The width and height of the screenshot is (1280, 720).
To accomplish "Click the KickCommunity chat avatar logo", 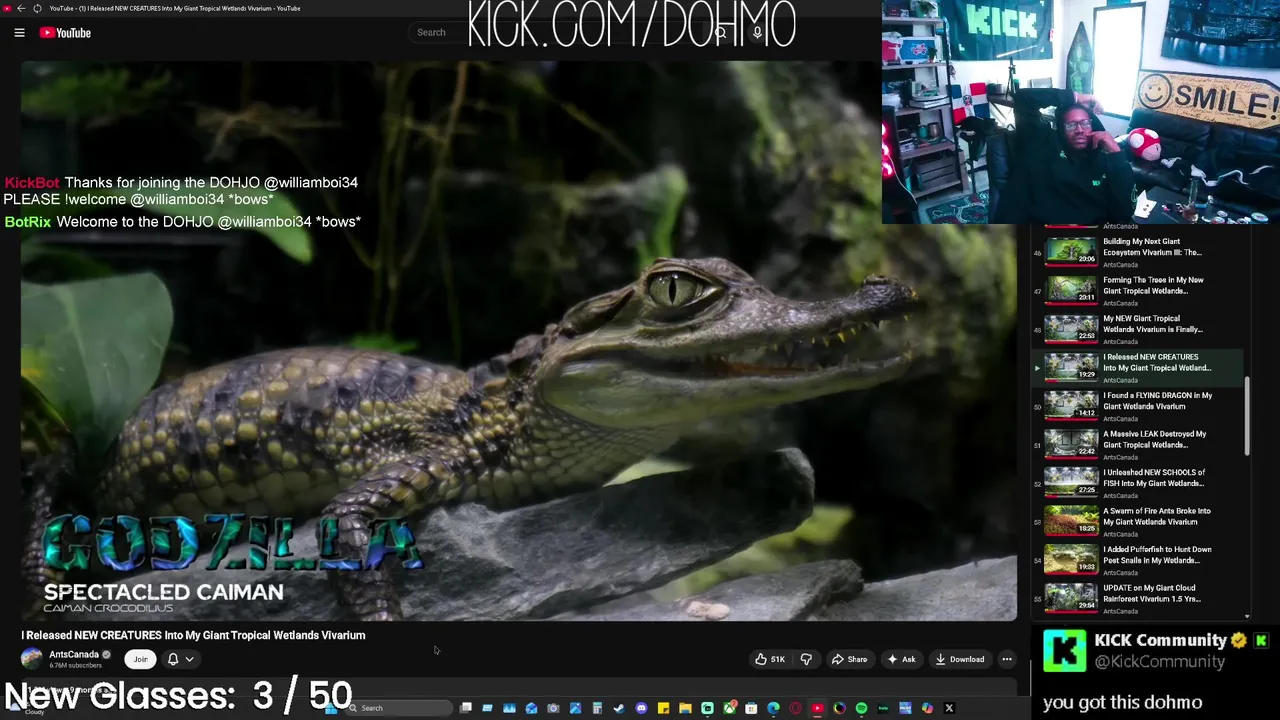I will [x=1064, y=651].
